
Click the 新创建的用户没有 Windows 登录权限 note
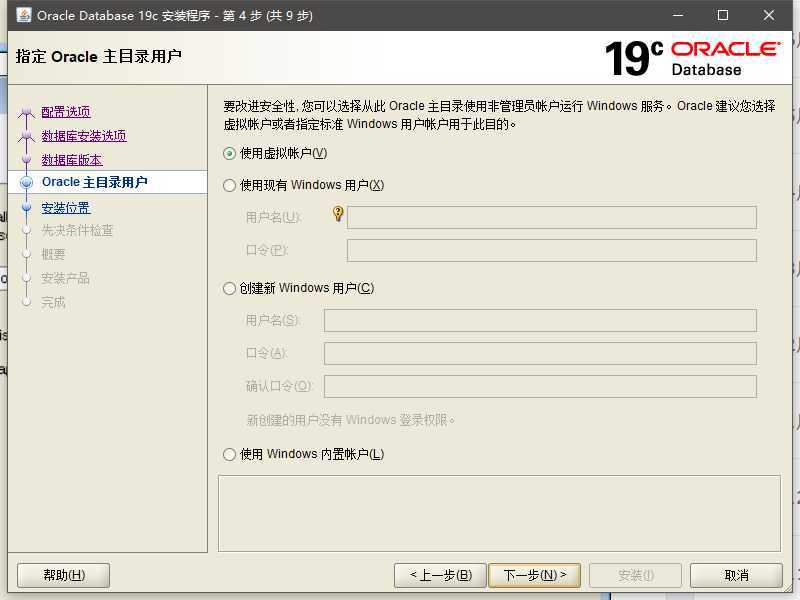350,420
